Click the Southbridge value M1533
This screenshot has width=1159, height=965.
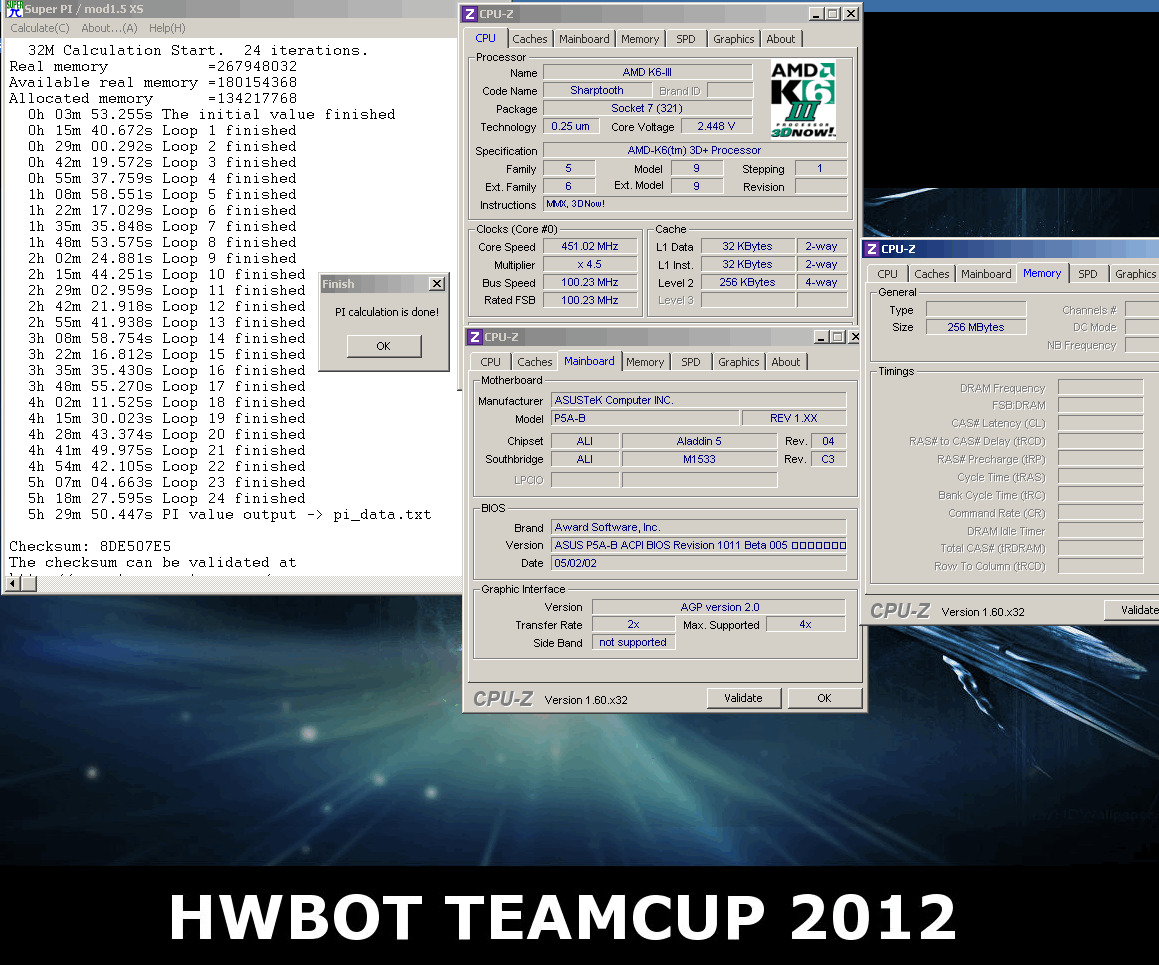[699, 459]
